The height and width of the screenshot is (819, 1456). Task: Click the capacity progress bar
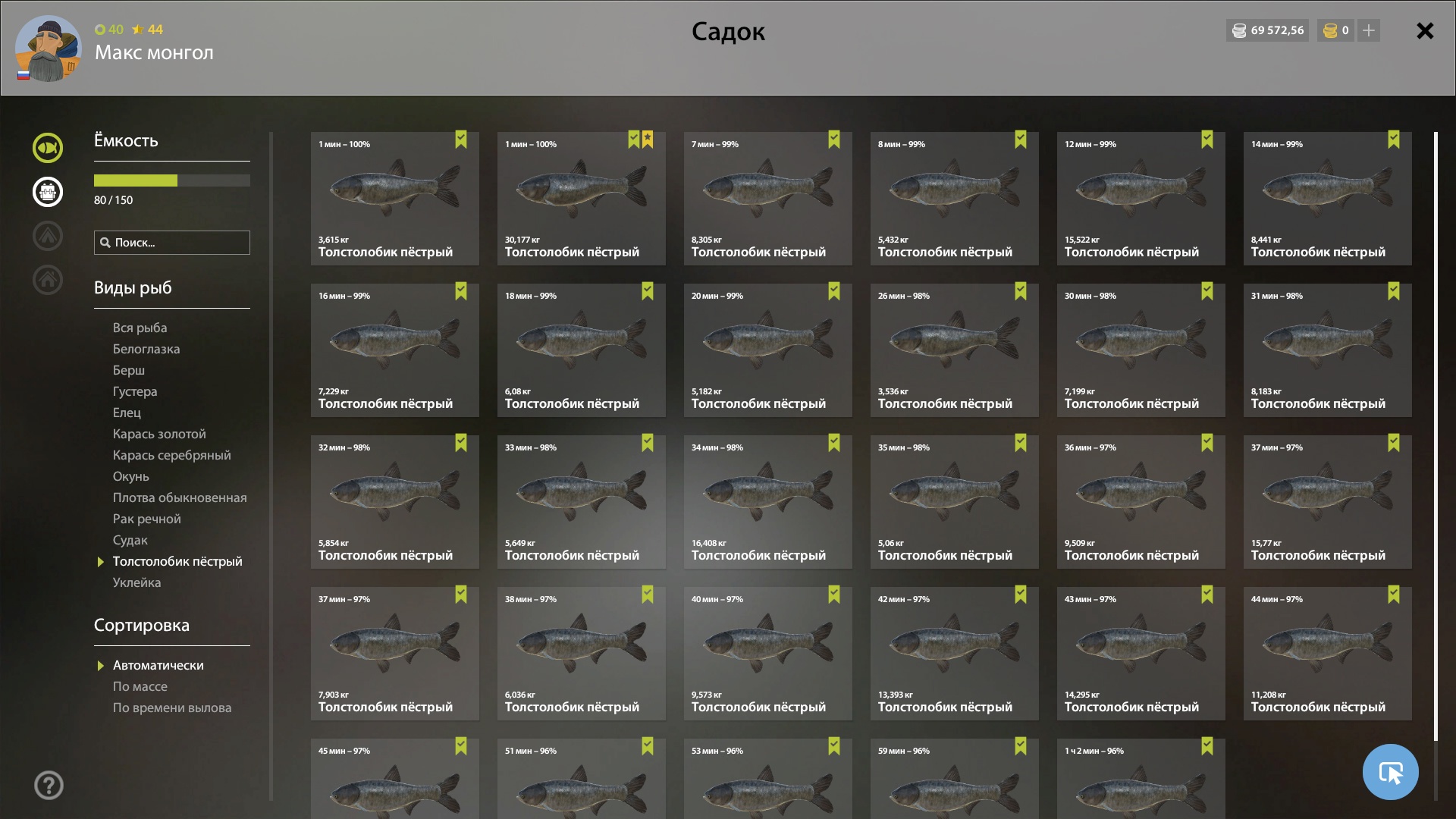(172, 180)
